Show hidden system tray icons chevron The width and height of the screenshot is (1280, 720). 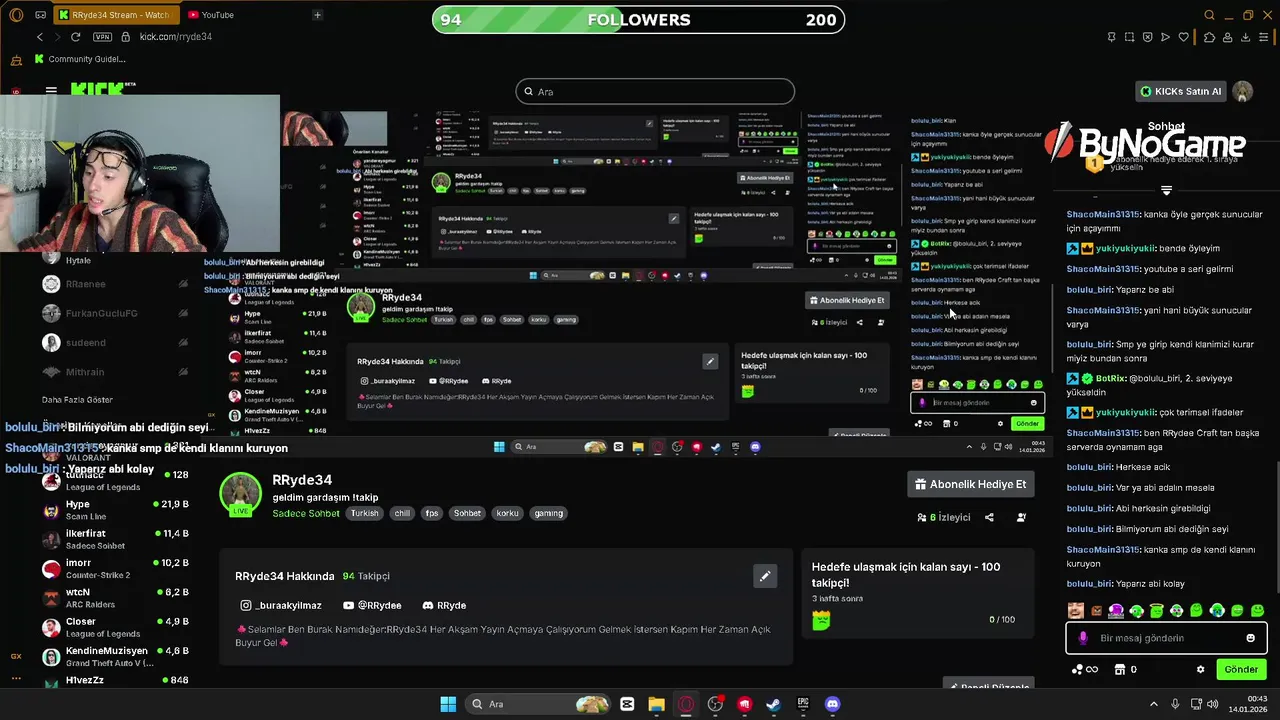pyautogui.click(x=1153, y=704)
